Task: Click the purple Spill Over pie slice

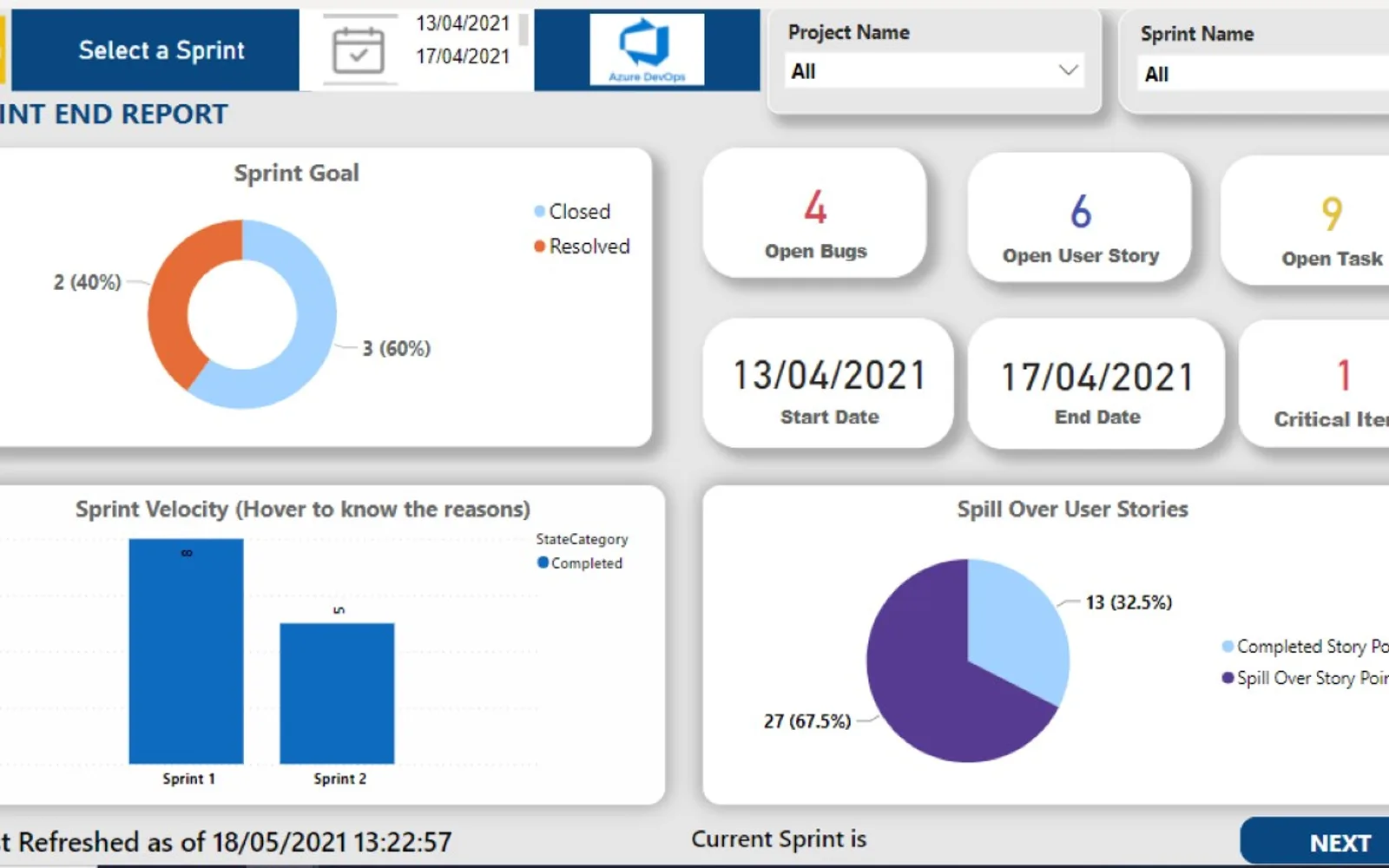Action: coord(929,686)
